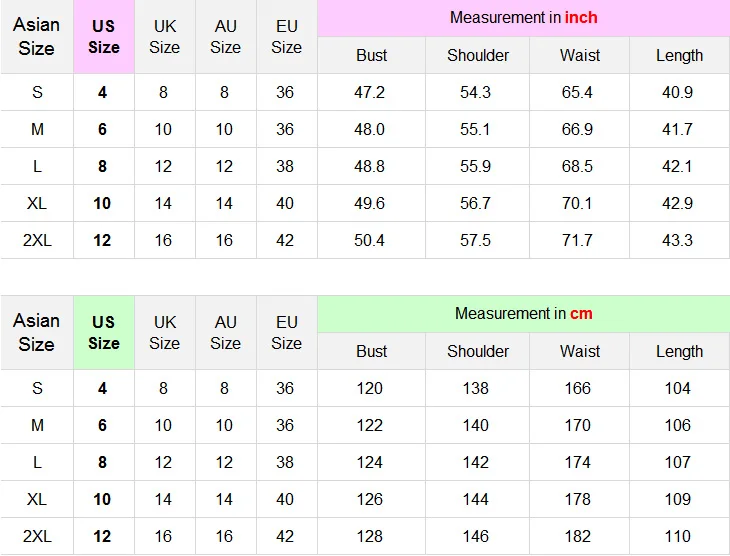
Task: Click the Shoulder column header in inch table
Action: pyautogui.click(x=478, y=55)
